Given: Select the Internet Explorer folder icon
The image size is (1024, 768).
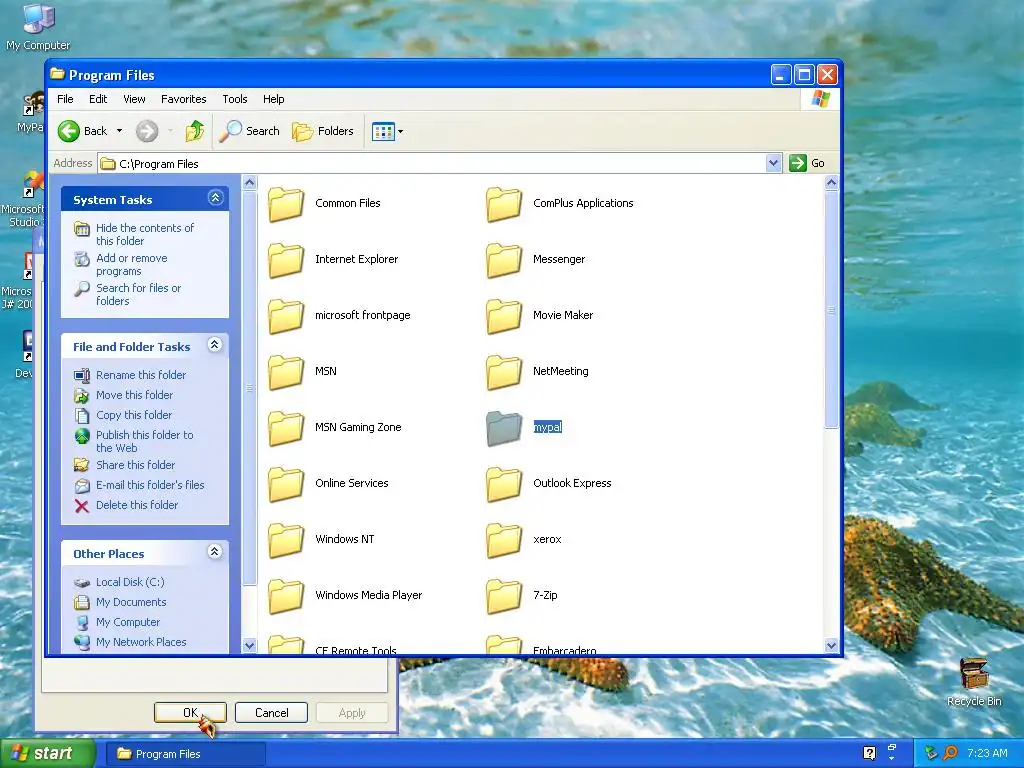Looking at the screenshot, I should [286, 261].
